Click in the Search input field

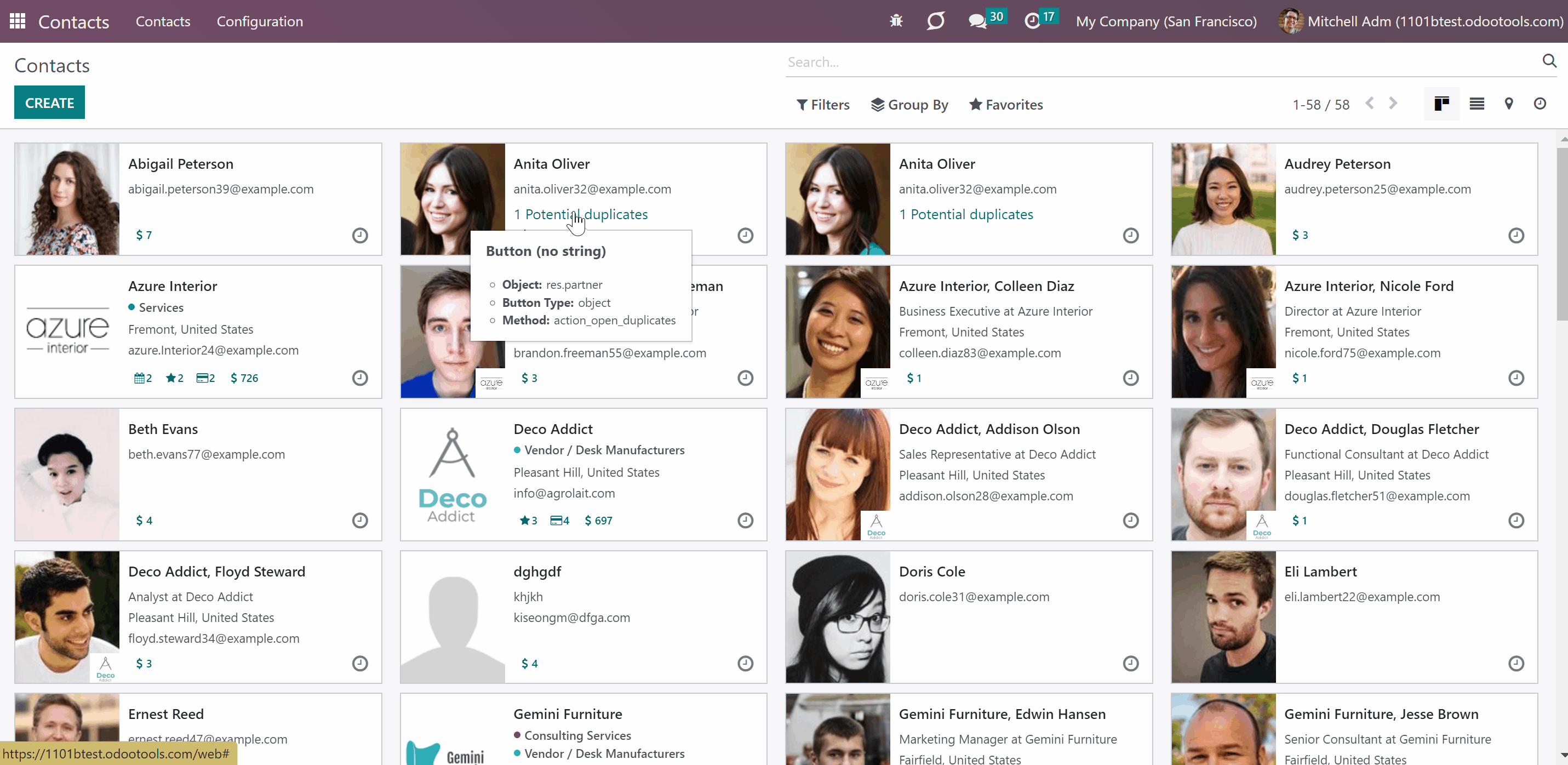[x=1163, y=61]
